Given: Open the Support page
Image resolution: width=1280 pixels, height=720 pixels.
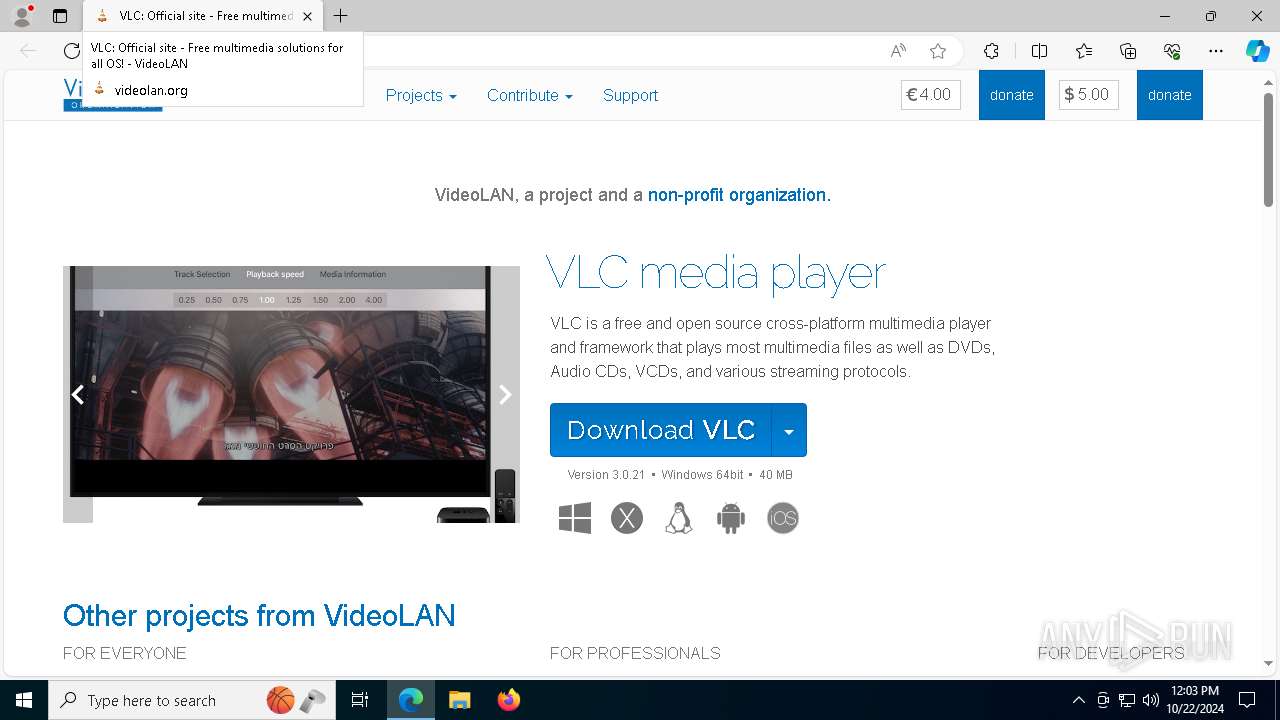Looking at the screenshot, I should click(630, 95).
